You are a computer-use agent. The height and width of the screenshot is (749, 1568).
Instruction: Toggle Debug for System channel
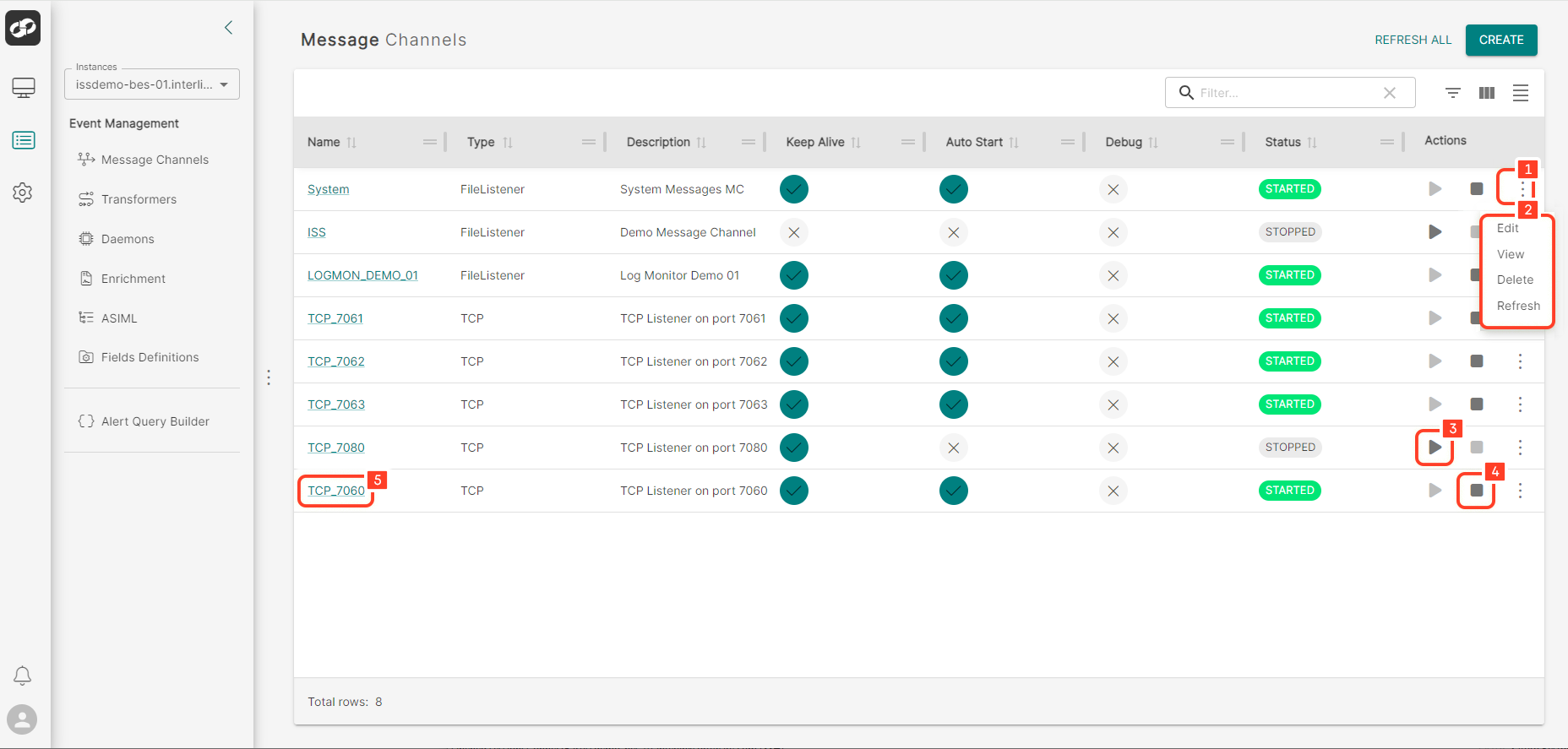tap(1113, 189)
